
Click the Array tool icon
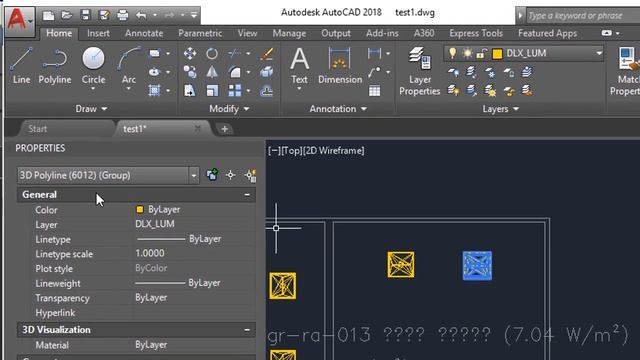235,91
